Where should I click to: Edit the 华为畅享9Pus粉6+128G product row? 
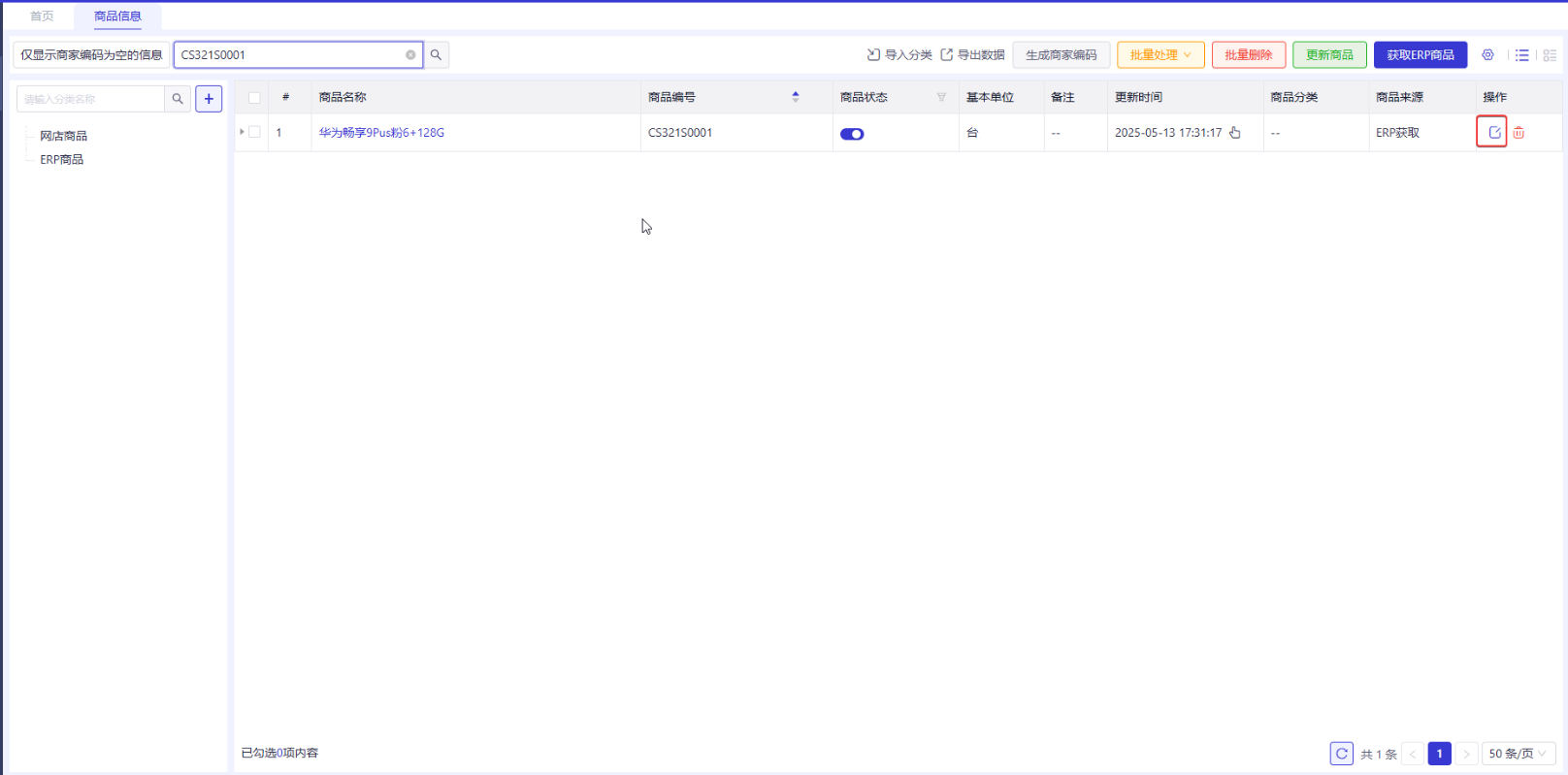(x=1494, y=133)
